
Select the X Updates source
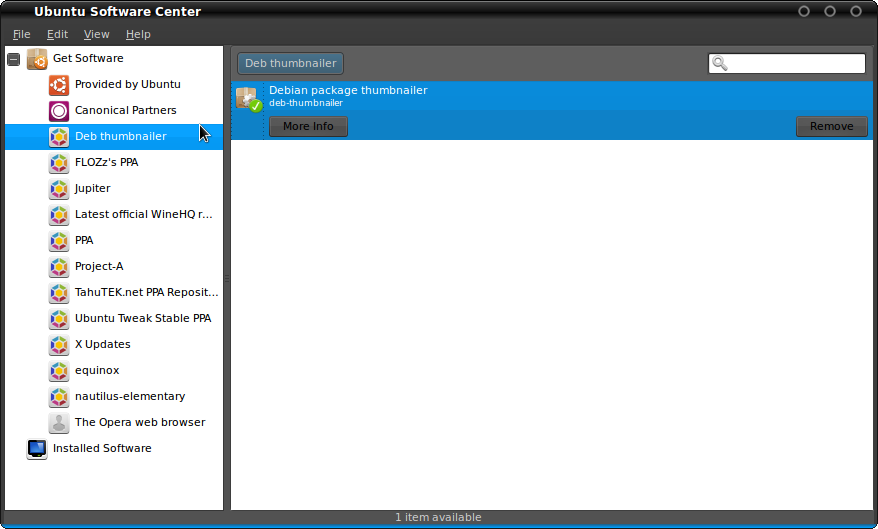102,345
